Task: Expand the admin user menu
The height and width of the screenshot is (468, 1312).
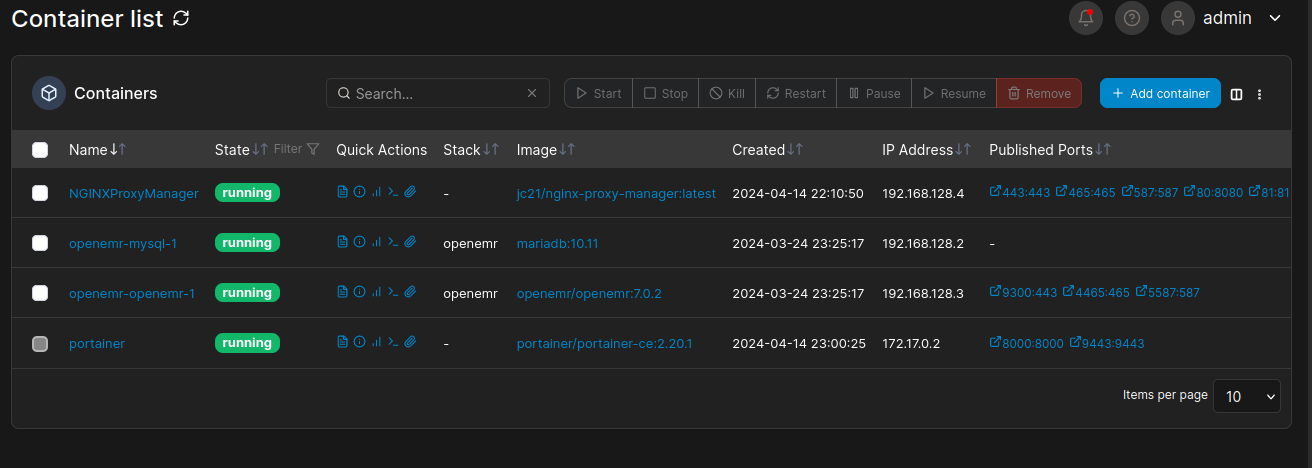Action: coord(1221,18)
